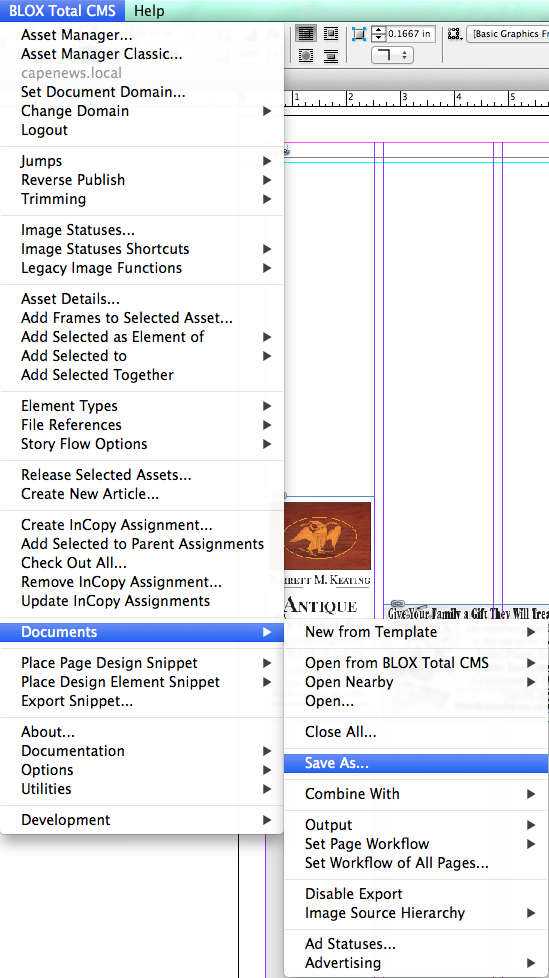
Task: Click the horizontal ruler above the page
Action: [416, 99]
